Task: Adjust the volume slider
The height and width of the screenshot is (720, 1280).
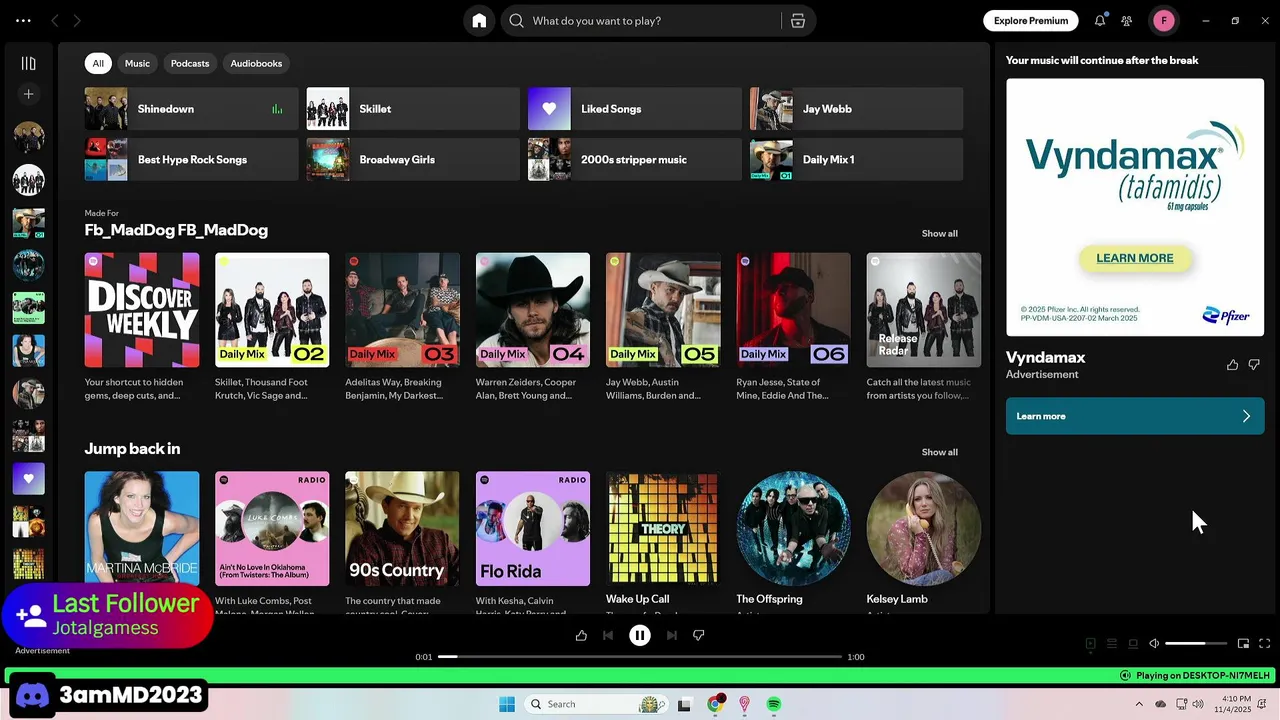Action: tap(1196, 644)
